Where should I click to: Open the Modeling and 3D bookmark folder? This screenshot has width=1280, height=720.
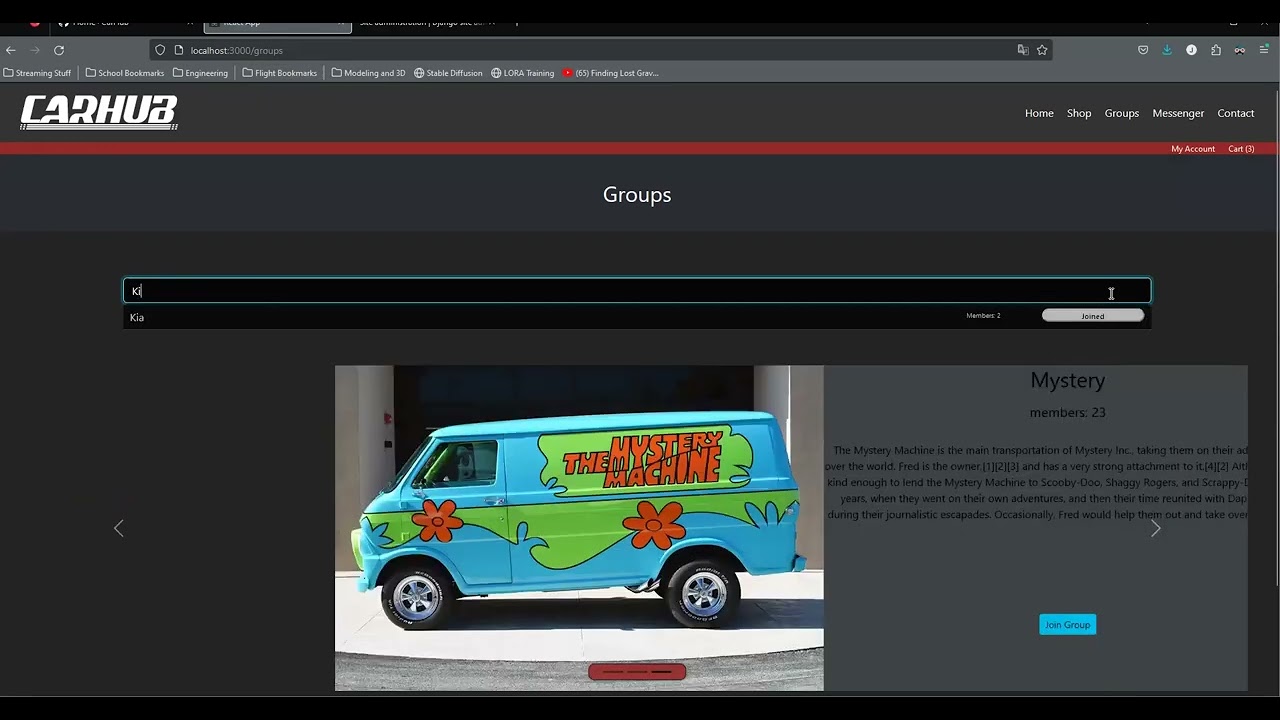point(368,73)
